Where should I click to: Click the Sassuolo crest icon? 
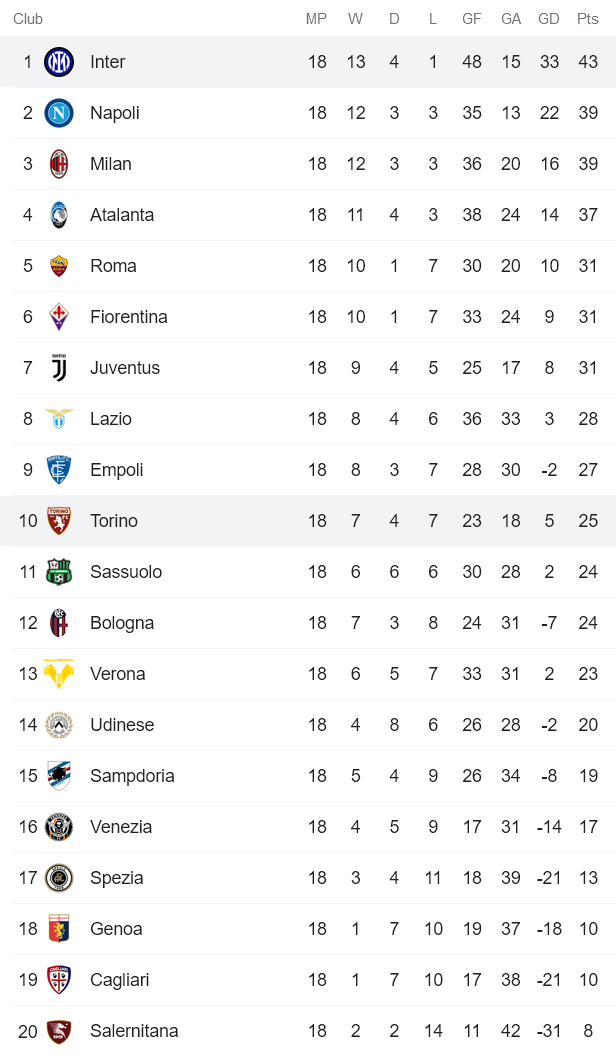tap(59, 572)
